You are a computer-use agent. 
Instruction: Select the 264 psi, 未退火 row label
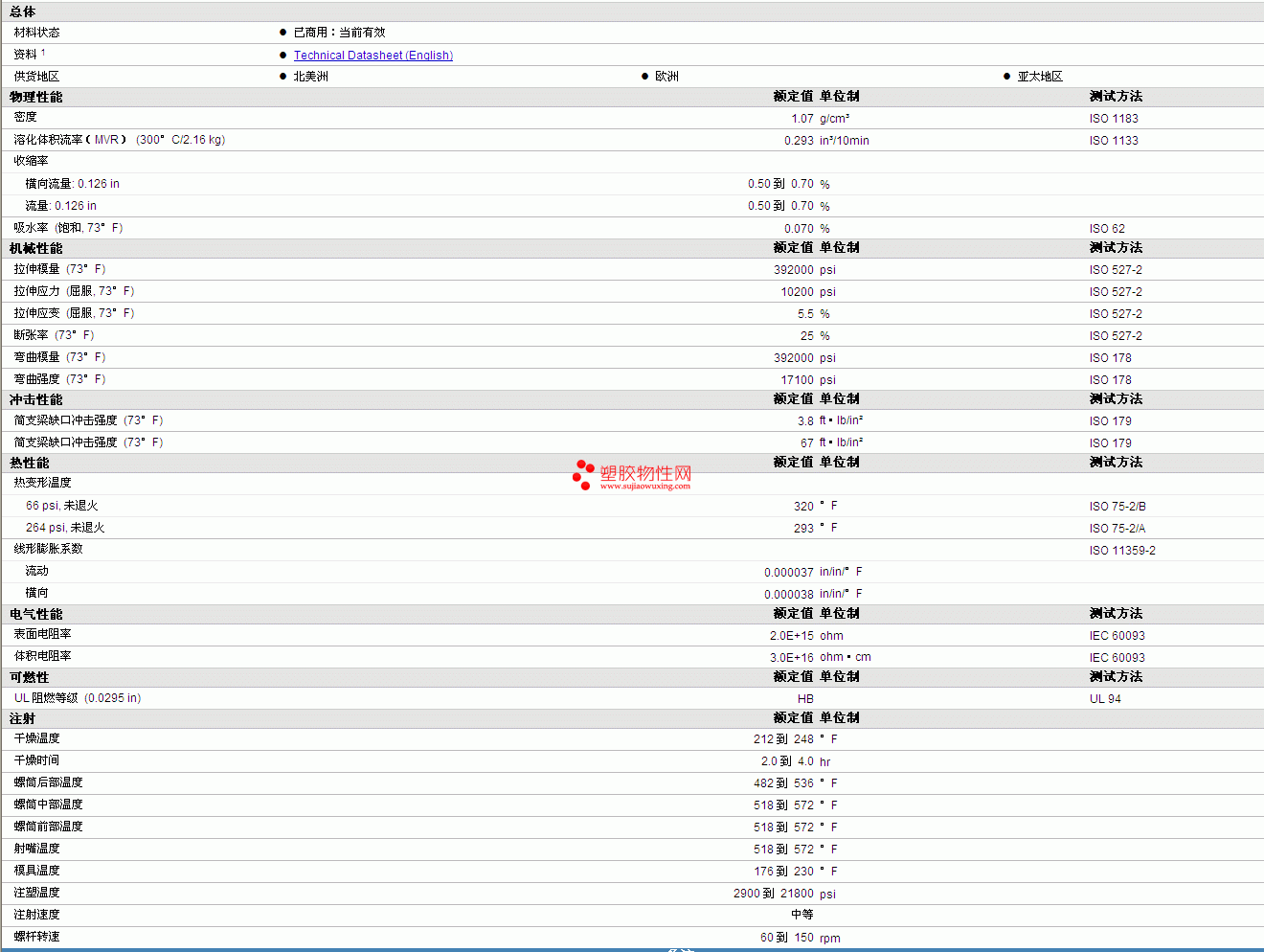(x=65, y=528)
